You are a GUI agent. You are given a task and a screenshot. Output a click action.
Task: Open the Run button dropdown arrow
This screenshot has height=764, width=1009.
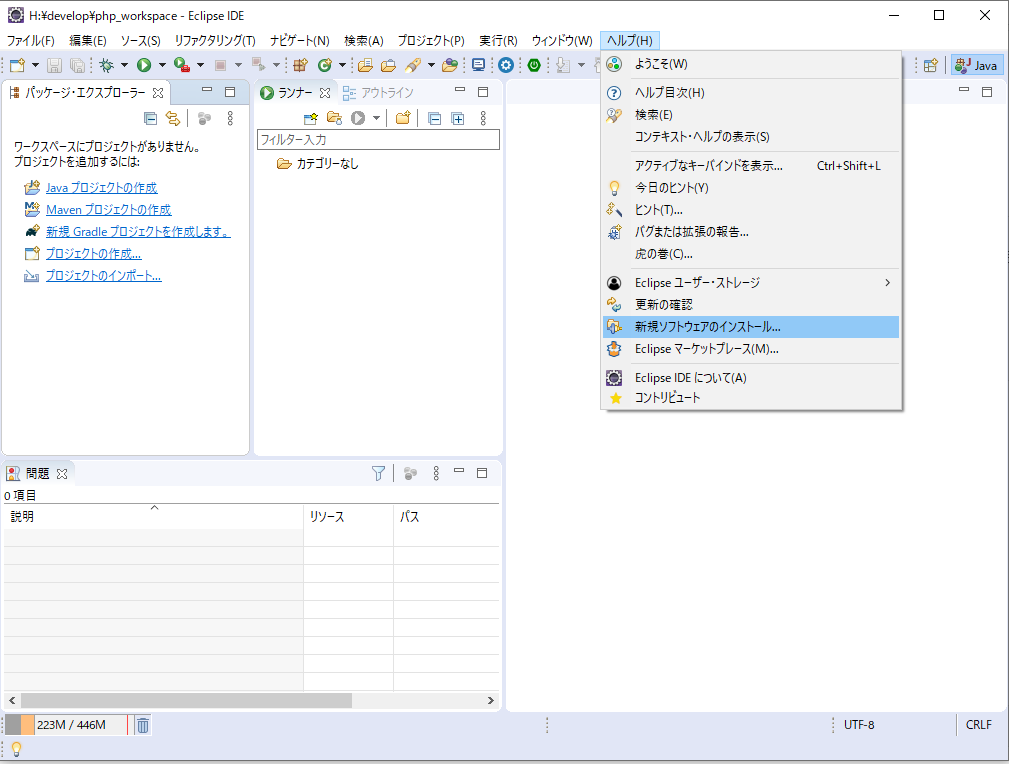(x=160, y=65)
